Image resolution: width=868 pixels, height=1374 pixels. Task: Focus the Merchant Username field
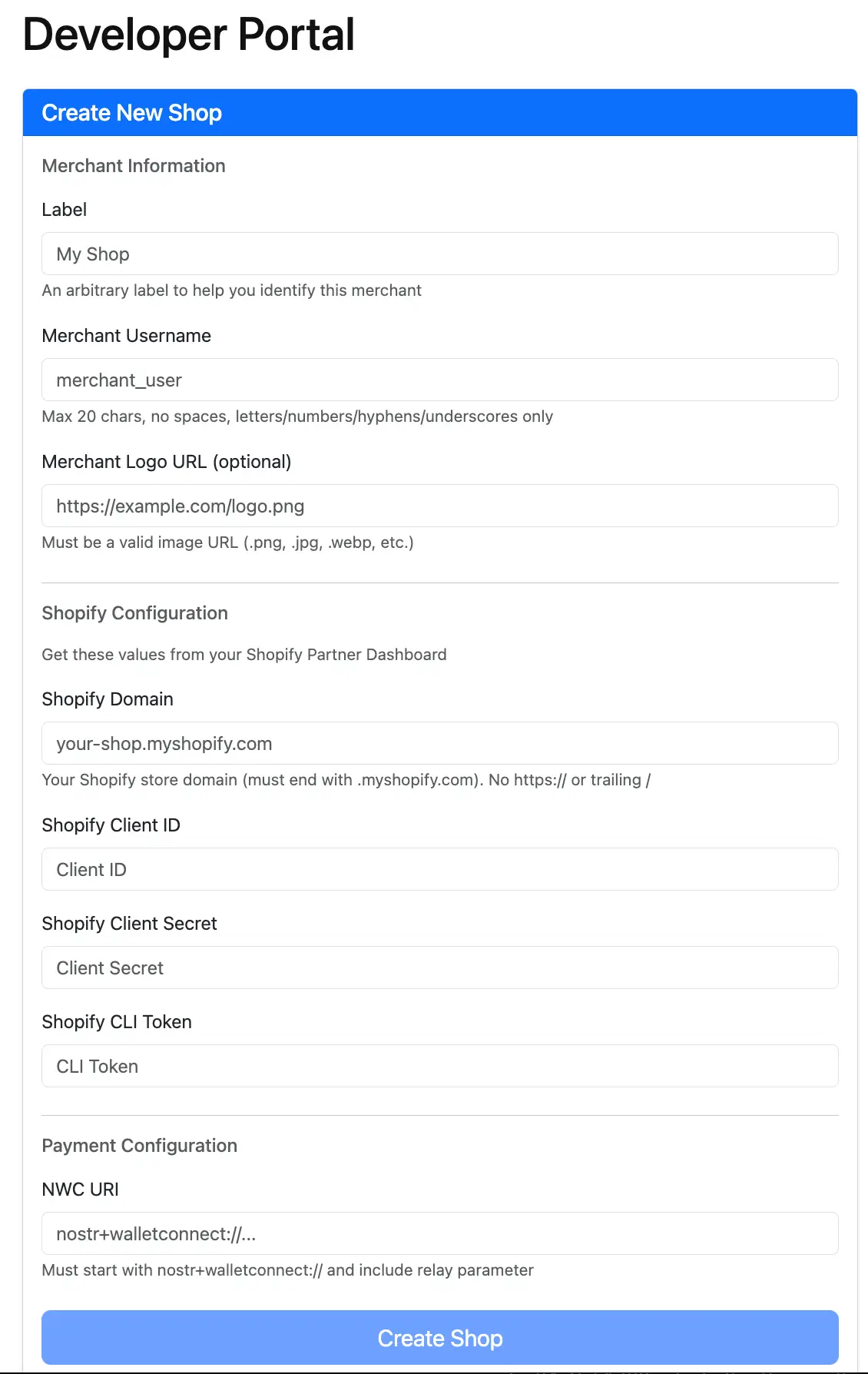pos(439,380)
